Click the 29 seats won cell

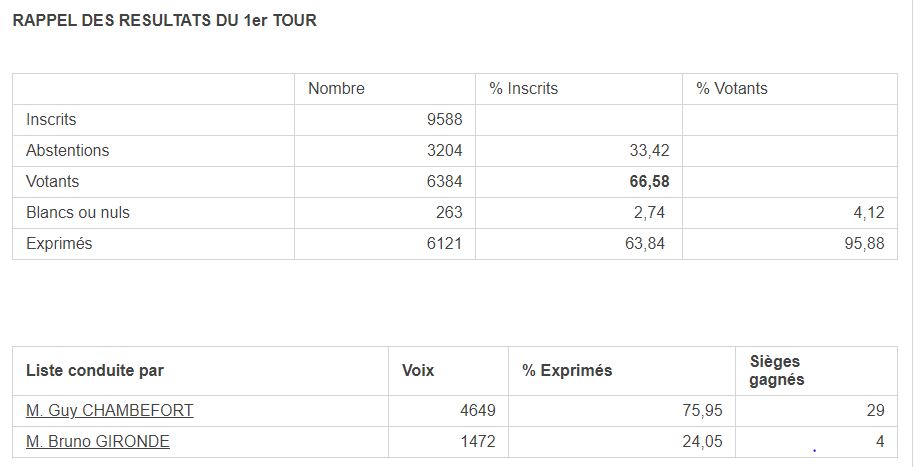coord(875,410)
